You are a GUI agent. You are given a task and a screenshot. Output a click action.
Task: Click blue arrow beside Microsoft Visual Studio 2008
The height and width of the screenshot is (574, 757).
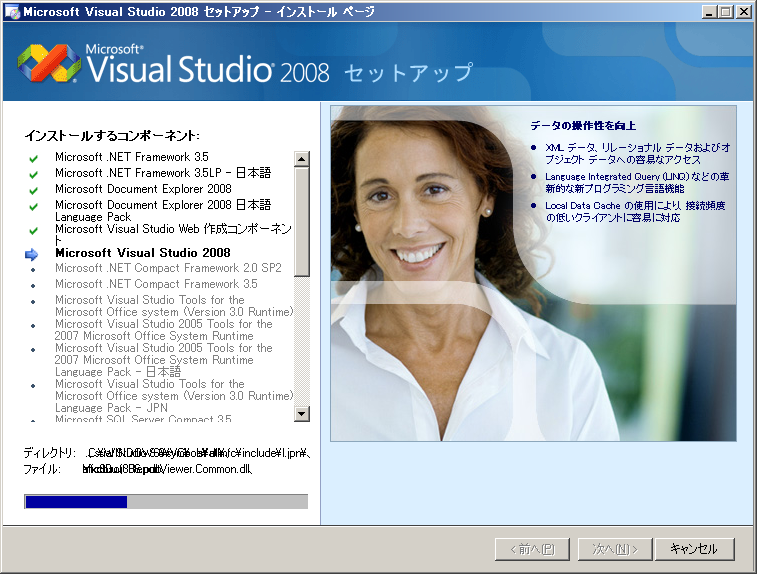tap(32, 254)
